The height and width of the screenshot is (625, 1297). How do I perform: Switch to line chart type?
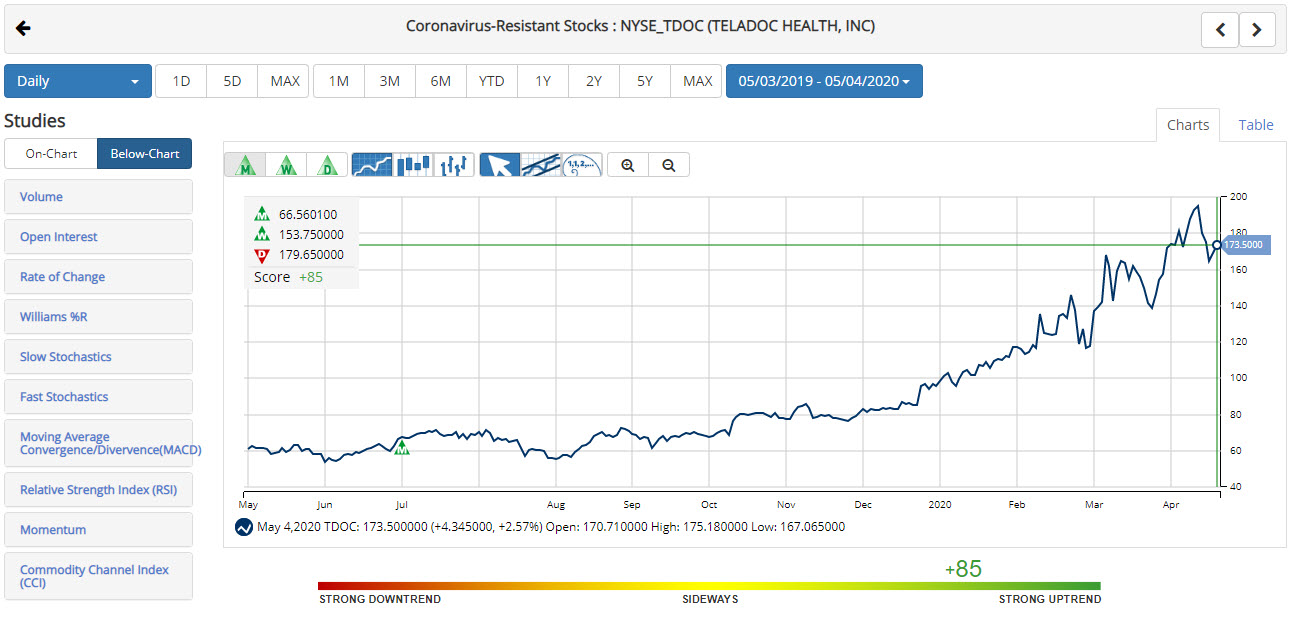click(x=372, y=165)
